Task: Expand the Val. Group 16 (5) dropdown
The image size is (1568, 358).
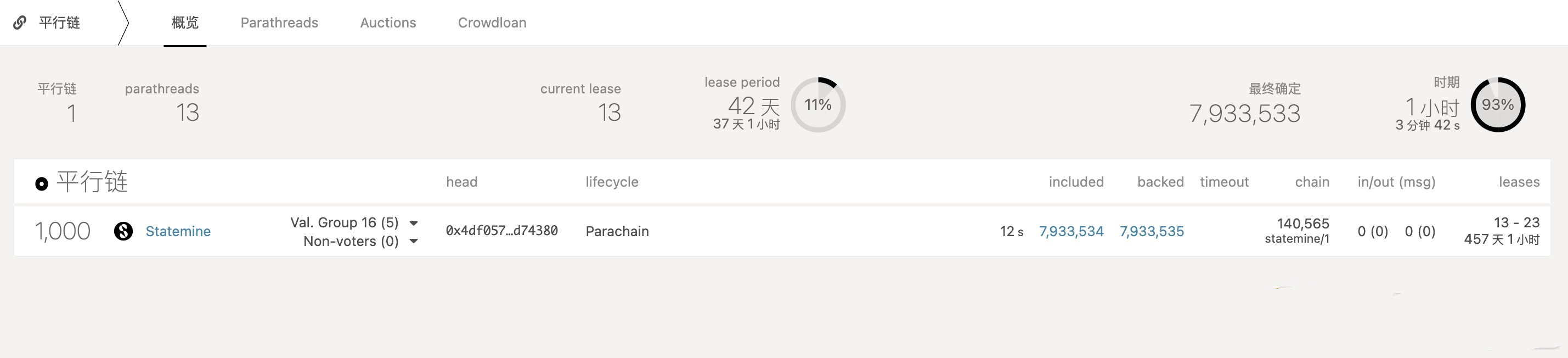Action: click(414, 223)
